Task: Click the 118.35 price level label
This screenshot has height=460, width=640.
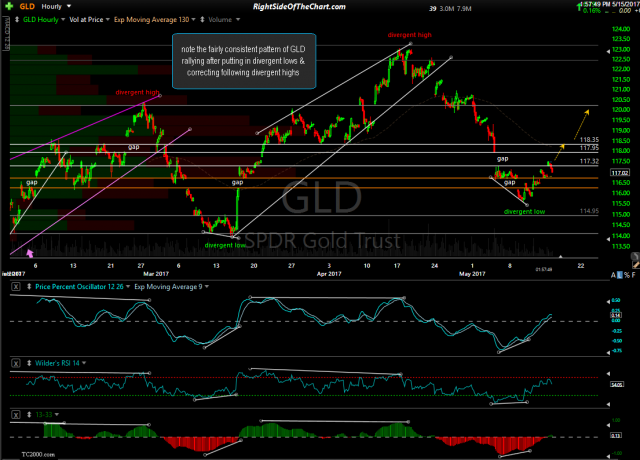Action: pyautogui.click(x=589, y=140)
